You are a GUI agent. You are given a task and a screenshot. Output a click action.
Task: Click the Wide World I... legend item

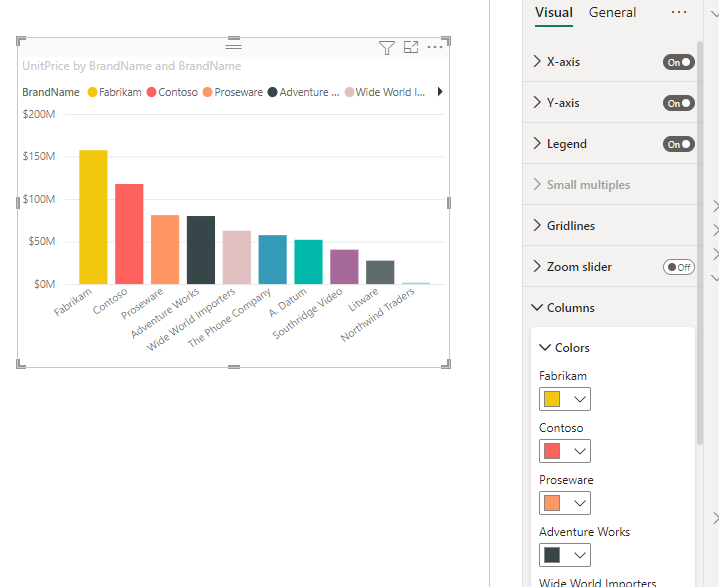click(x=385, y=92)
